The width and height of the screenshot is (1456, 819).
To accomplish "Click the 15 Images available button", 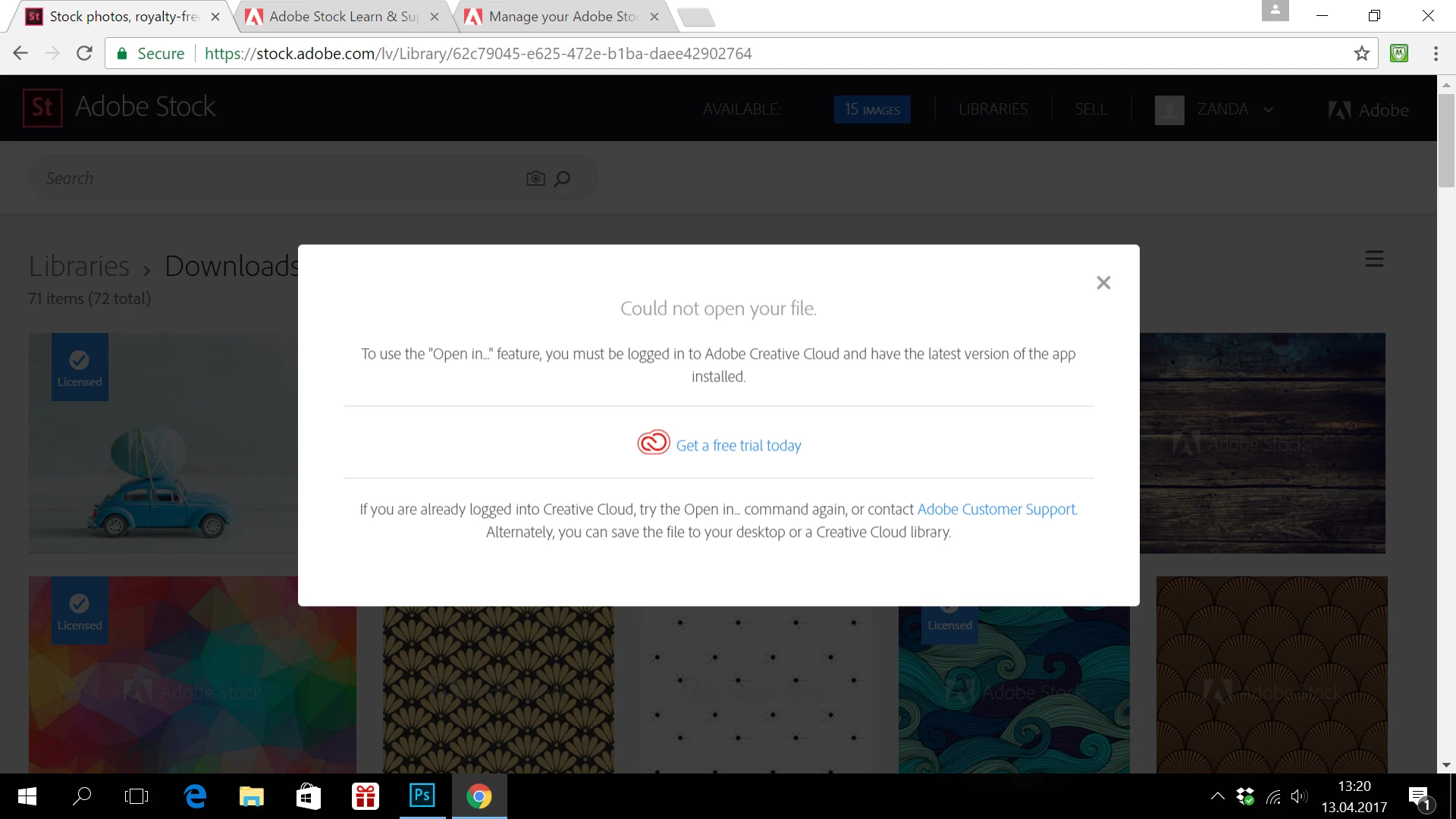I will point(872,110).
